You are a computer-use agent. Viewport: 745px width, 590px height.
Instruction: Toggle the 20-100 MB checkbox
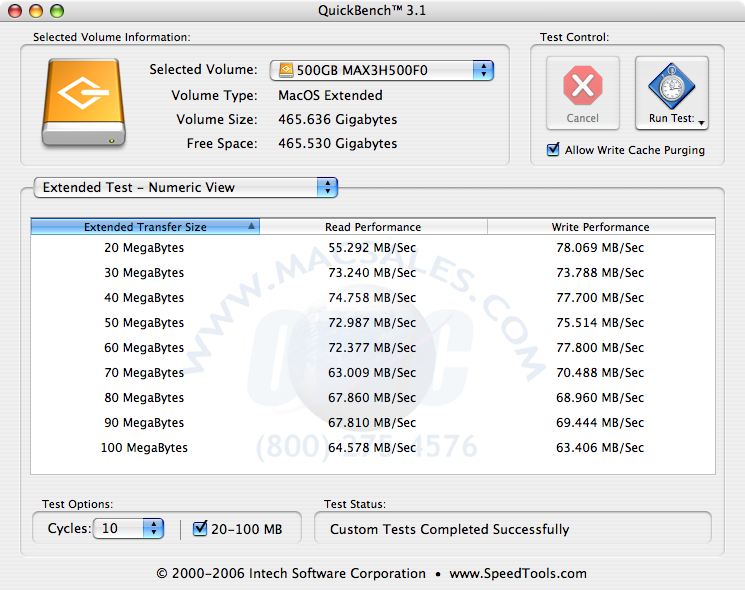point(200,528)
